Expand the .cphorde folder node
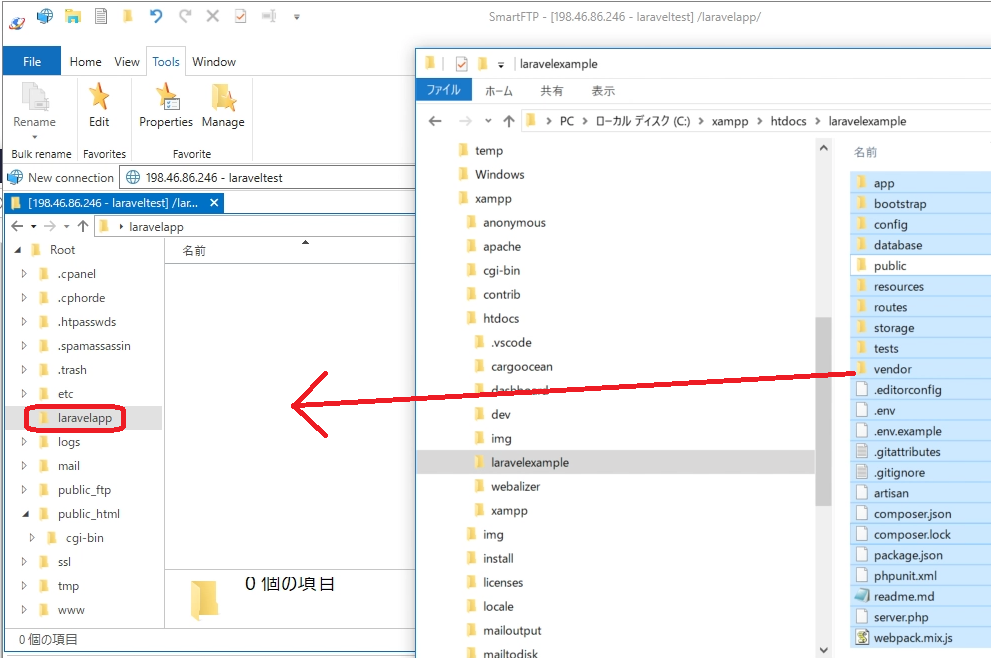Viewport: 991px width, 658px height. pyautogui.click(x=24, y=298)
